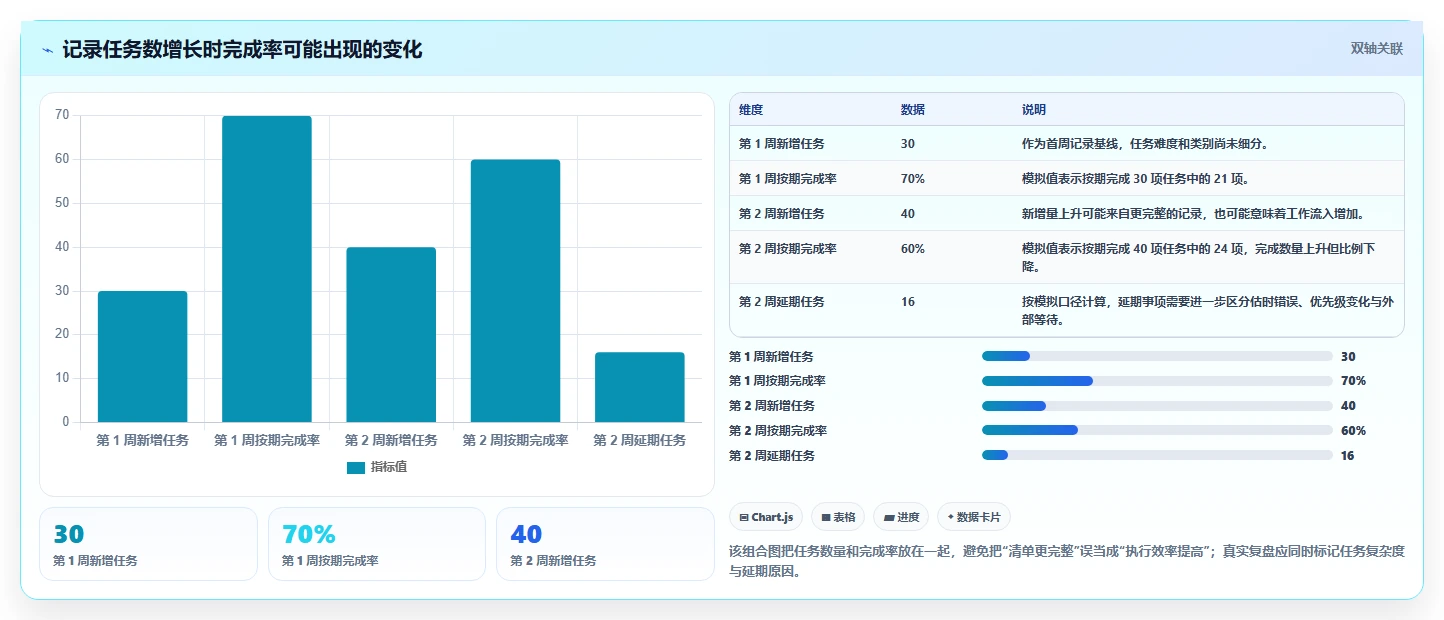The image size is (1444, 620).
Task: Click the 双轴关联 label in header
Action: click(x=1377, y=49)
